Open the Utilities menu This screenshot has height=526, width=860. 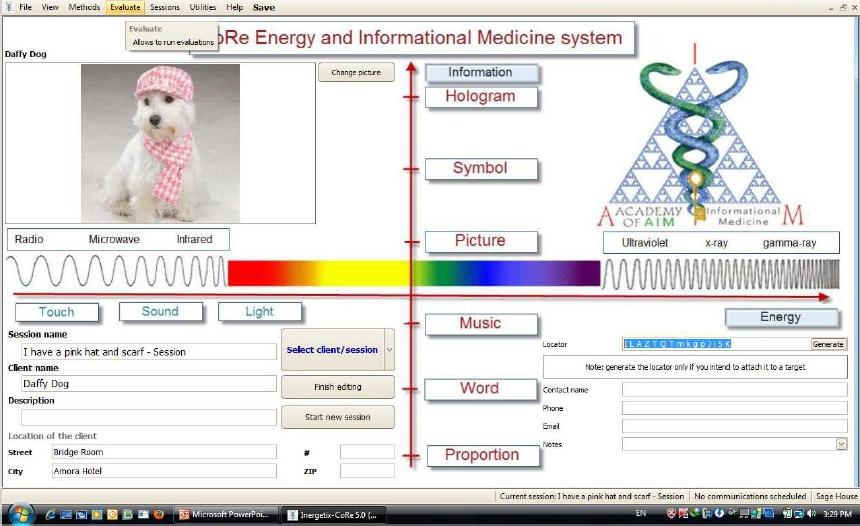203,7
